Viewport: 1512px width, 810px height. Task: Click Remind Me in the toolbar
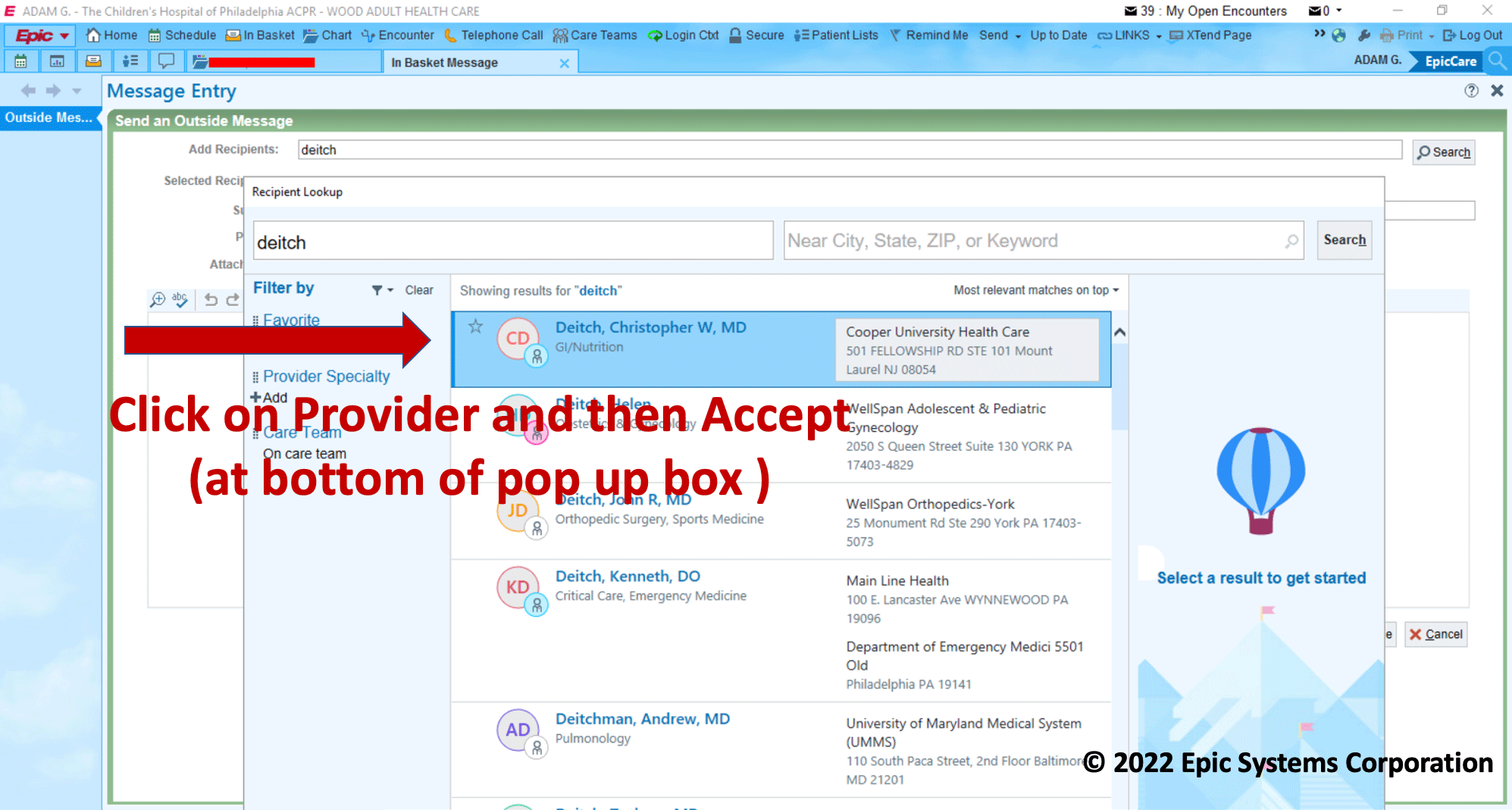coord(928,35)
